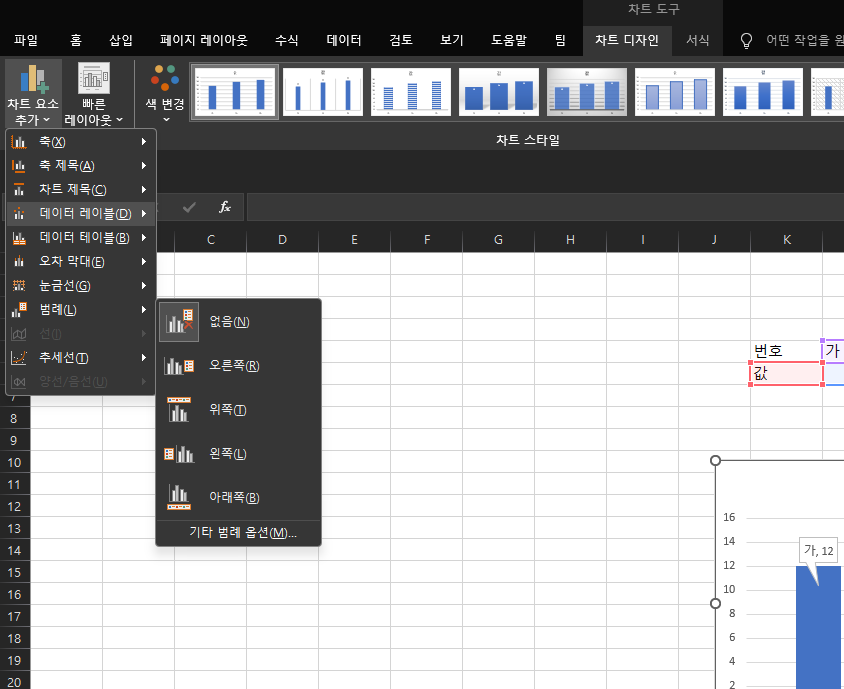
Task: Switch to the 수식 tab
Action: [x=286, y=40]
